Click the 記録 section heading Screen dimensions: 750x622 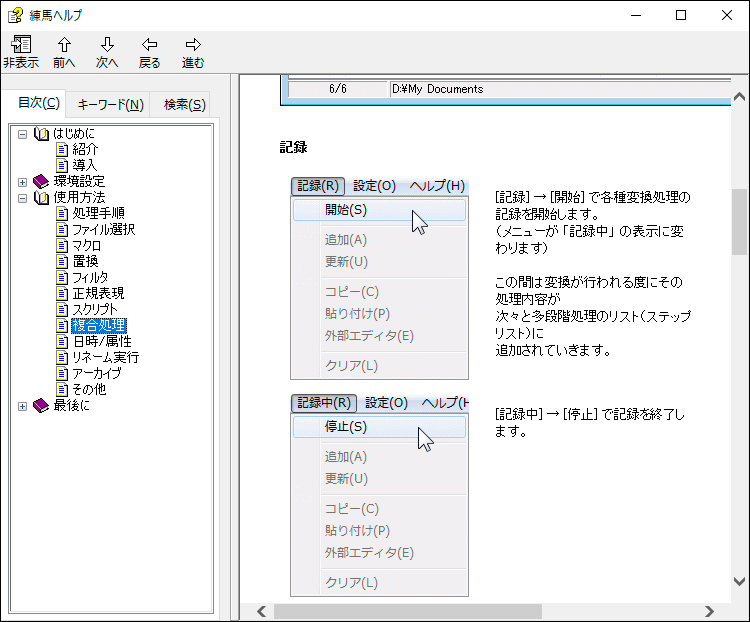pyautogui.click(x=293, y=147)
